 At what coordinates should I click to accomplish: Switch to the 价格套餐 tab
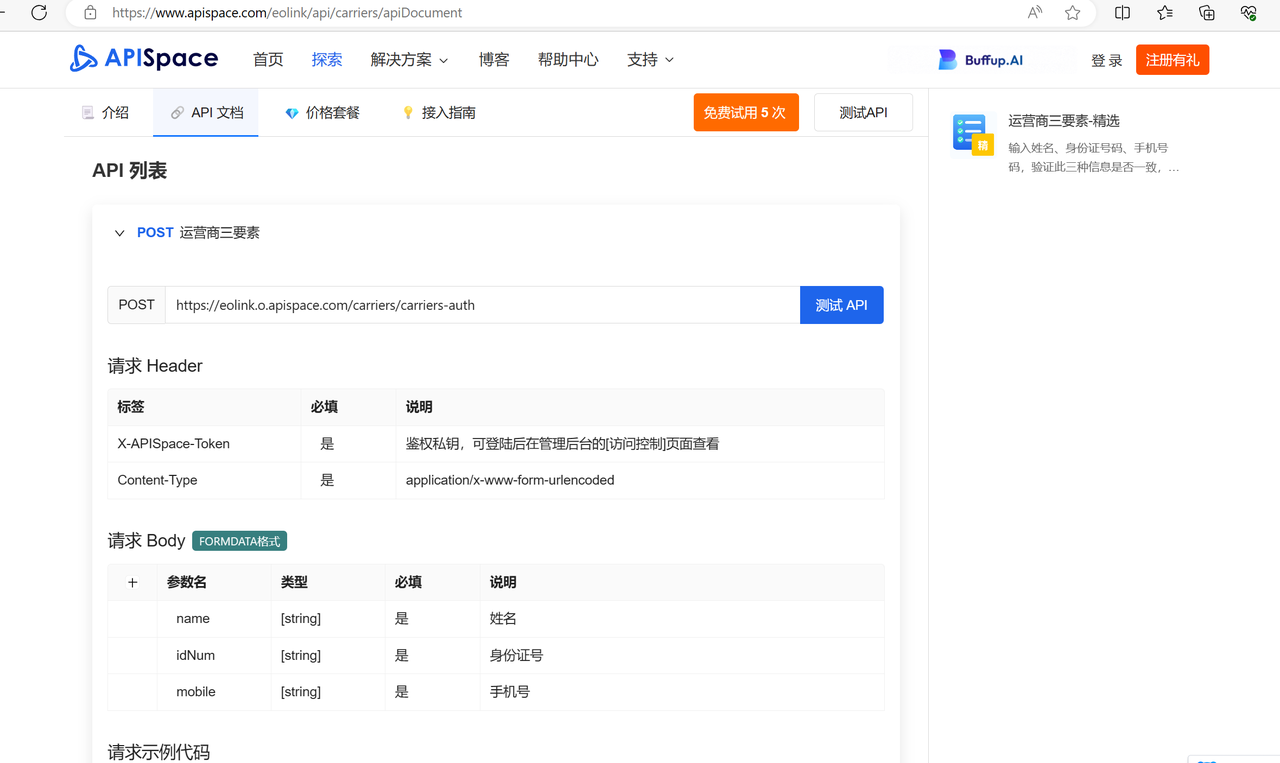pyautogui.click(x=322, y=112)
